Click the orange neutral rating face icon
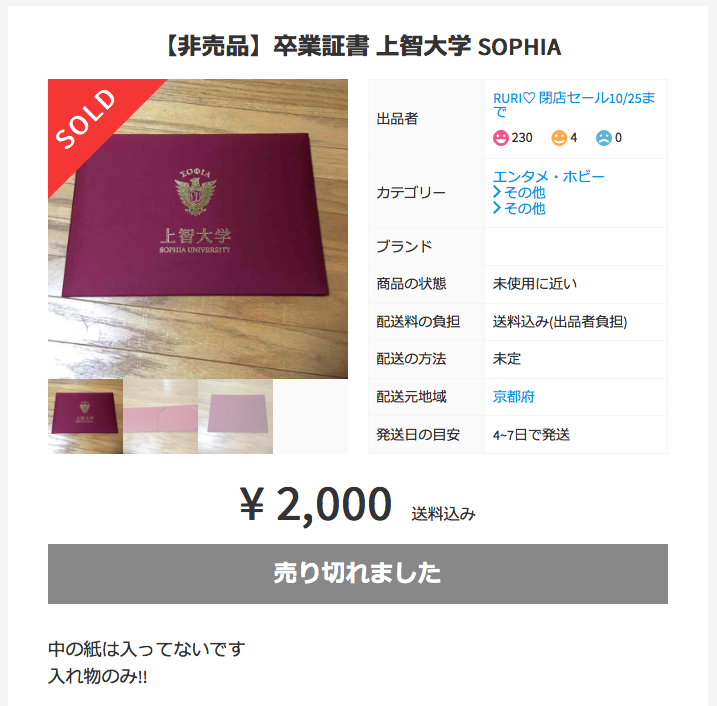Screen dimensions: 717x706 click(x=558, y=138)
